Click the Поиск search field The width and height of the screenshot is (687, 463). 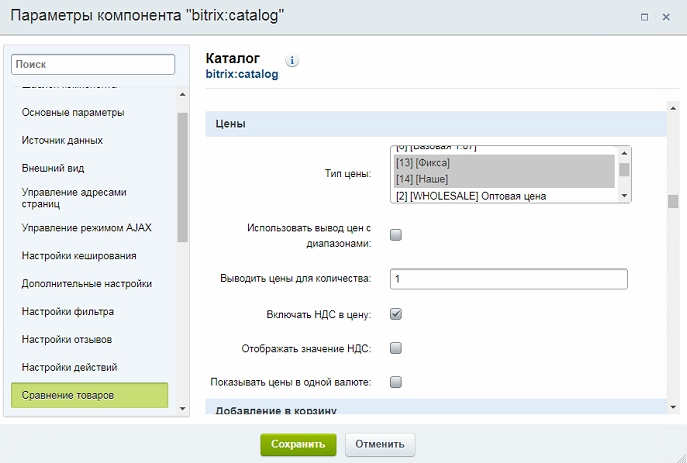93,64
